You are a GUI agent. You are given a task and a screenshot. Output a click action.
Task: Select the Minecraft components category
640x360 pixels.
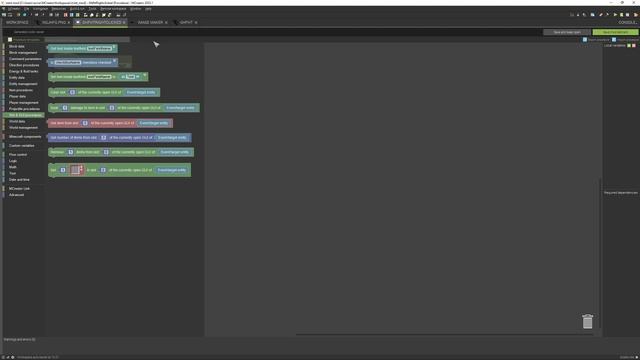(x=25, y=137)
